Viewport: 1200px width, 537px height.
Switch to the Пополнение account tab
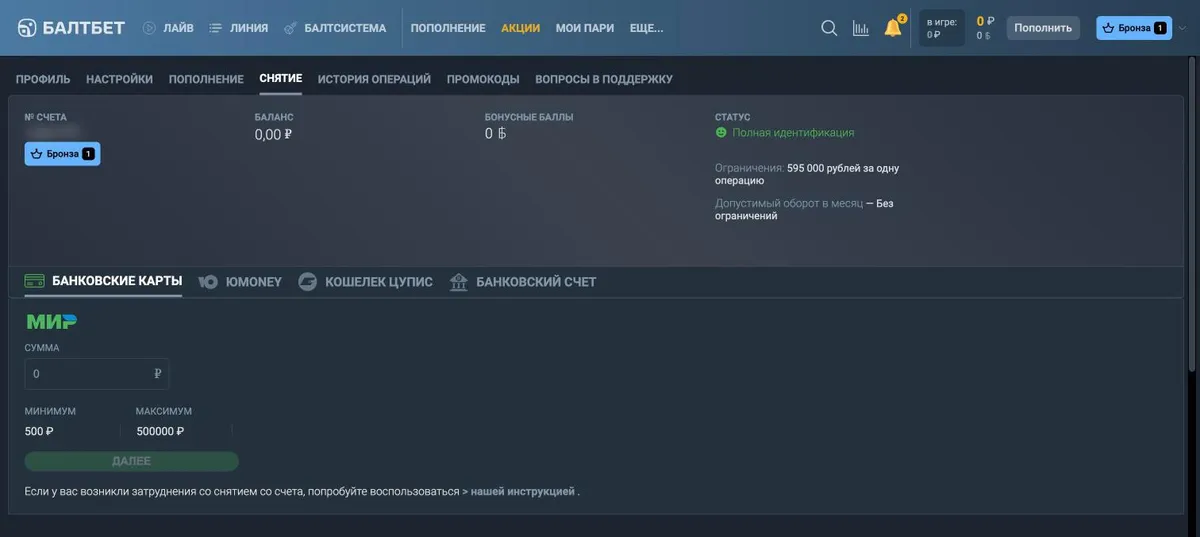click(206, 79)
